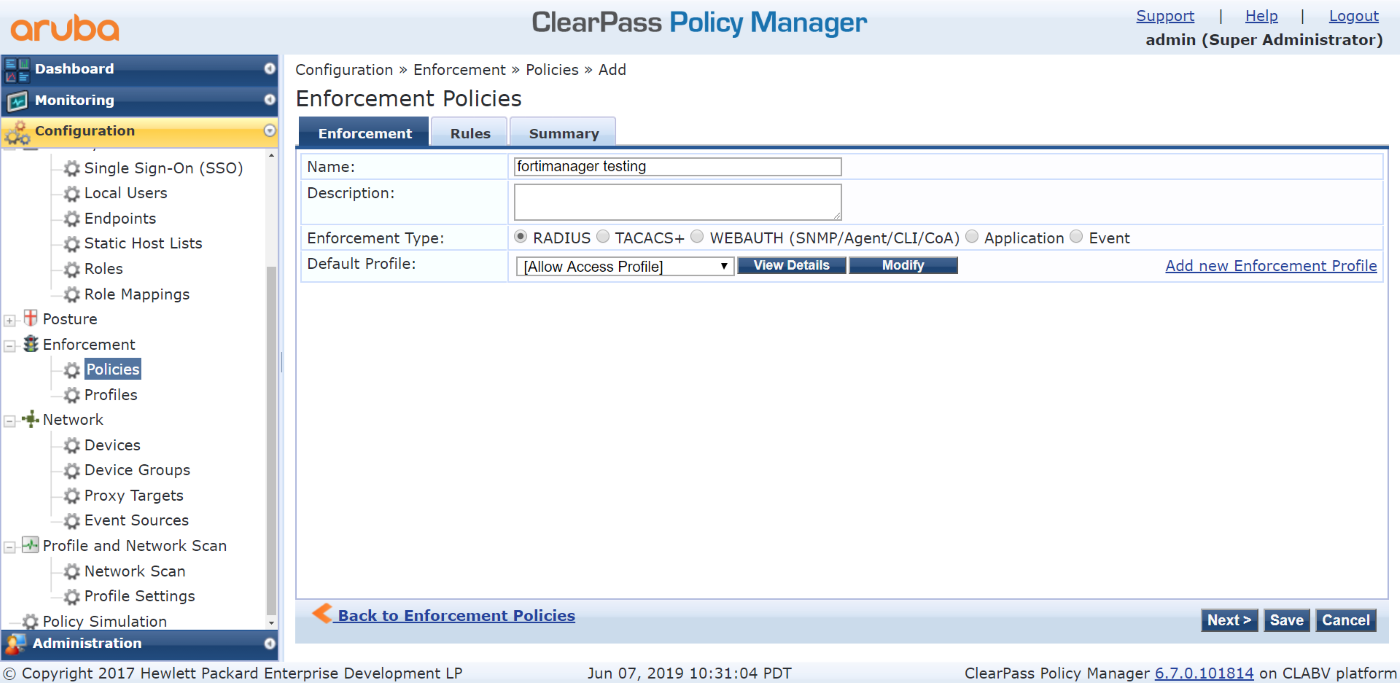This screenshot has width=1400, height=683.
Task: Click the View Details button
Action: pyautogui.click(x=791, y=266)
